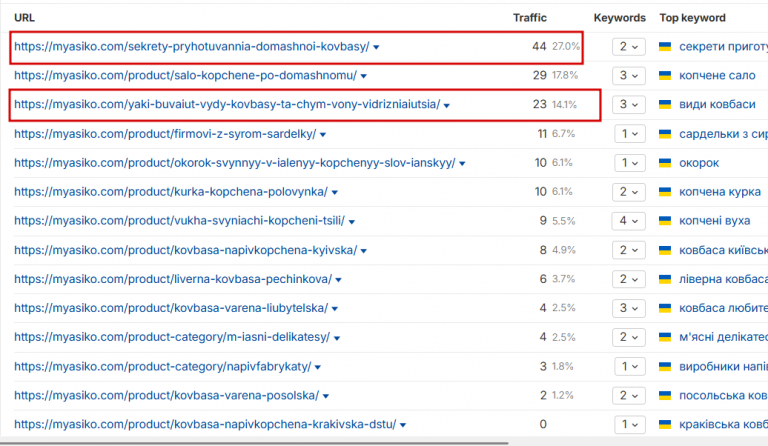Open the liverna-kovbasa-pechinkova URL
Image resolution: width=768 pixels, height=446 pixels.
(x=173, y=279)
